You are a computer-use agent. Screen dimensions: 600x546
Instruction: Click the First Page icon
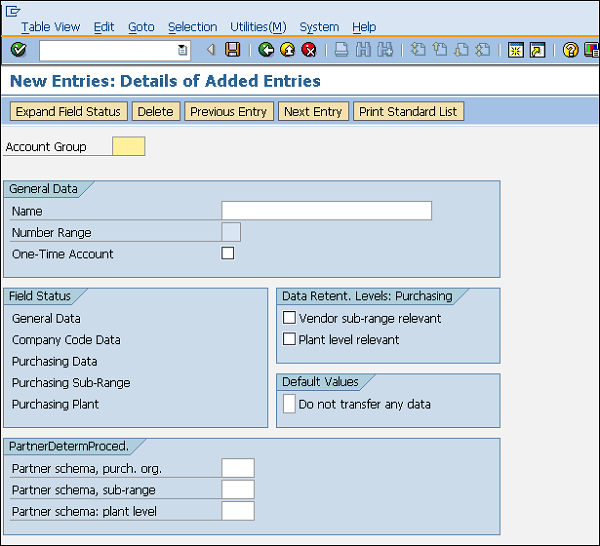click(418, 50)
